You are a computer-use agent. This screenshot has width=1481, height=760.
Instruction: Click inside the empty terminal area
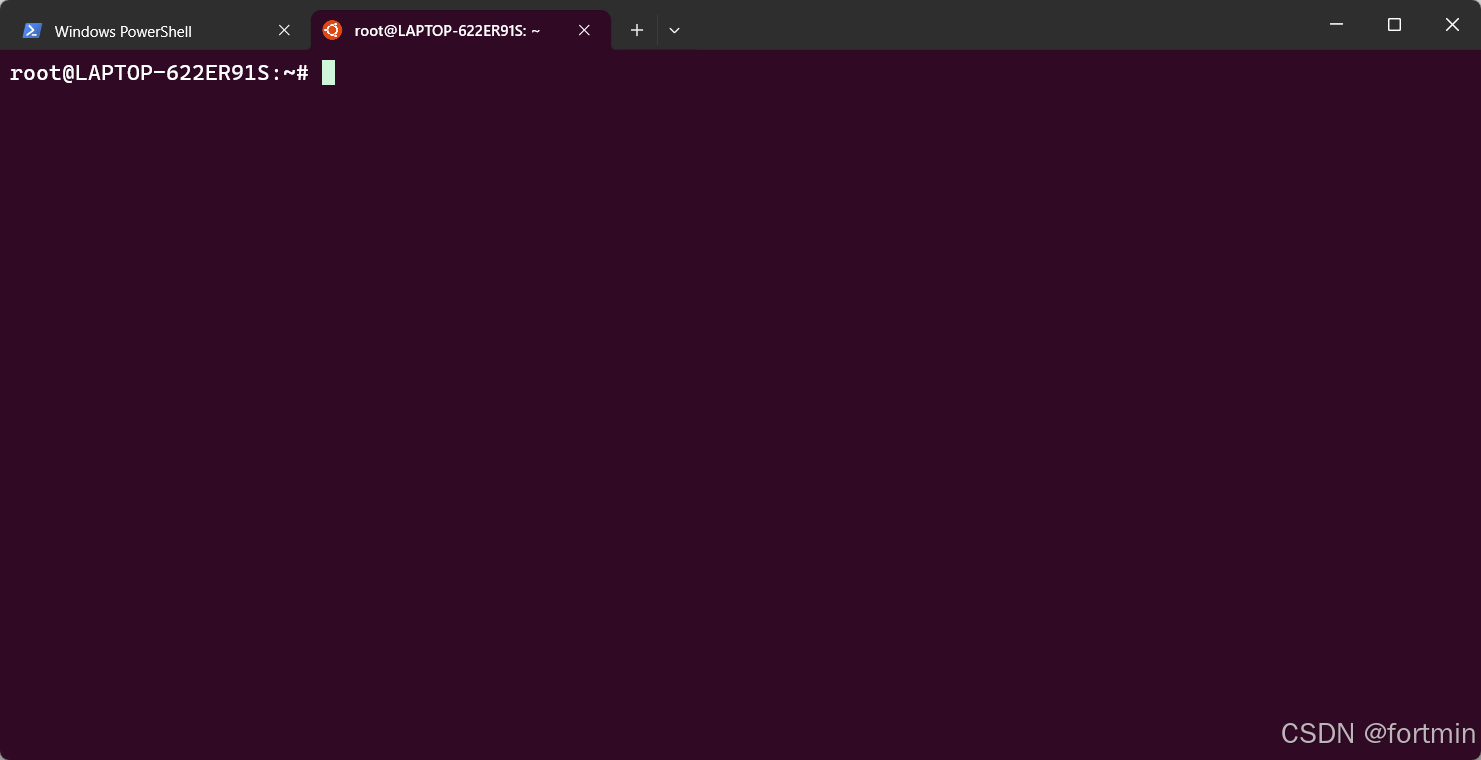click(700, 400)
